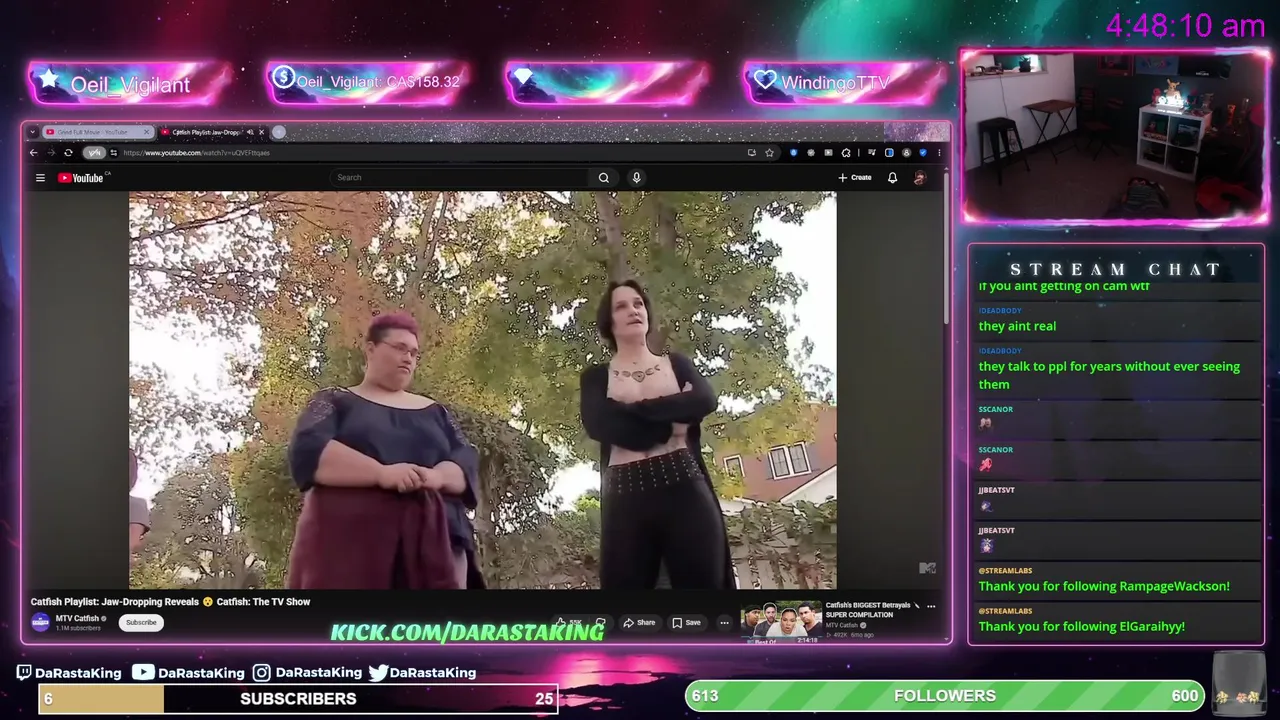This screenshot has width=1280, height=720.
Task: Open the browser three-dot menu
Action: [x=938, y=153]
